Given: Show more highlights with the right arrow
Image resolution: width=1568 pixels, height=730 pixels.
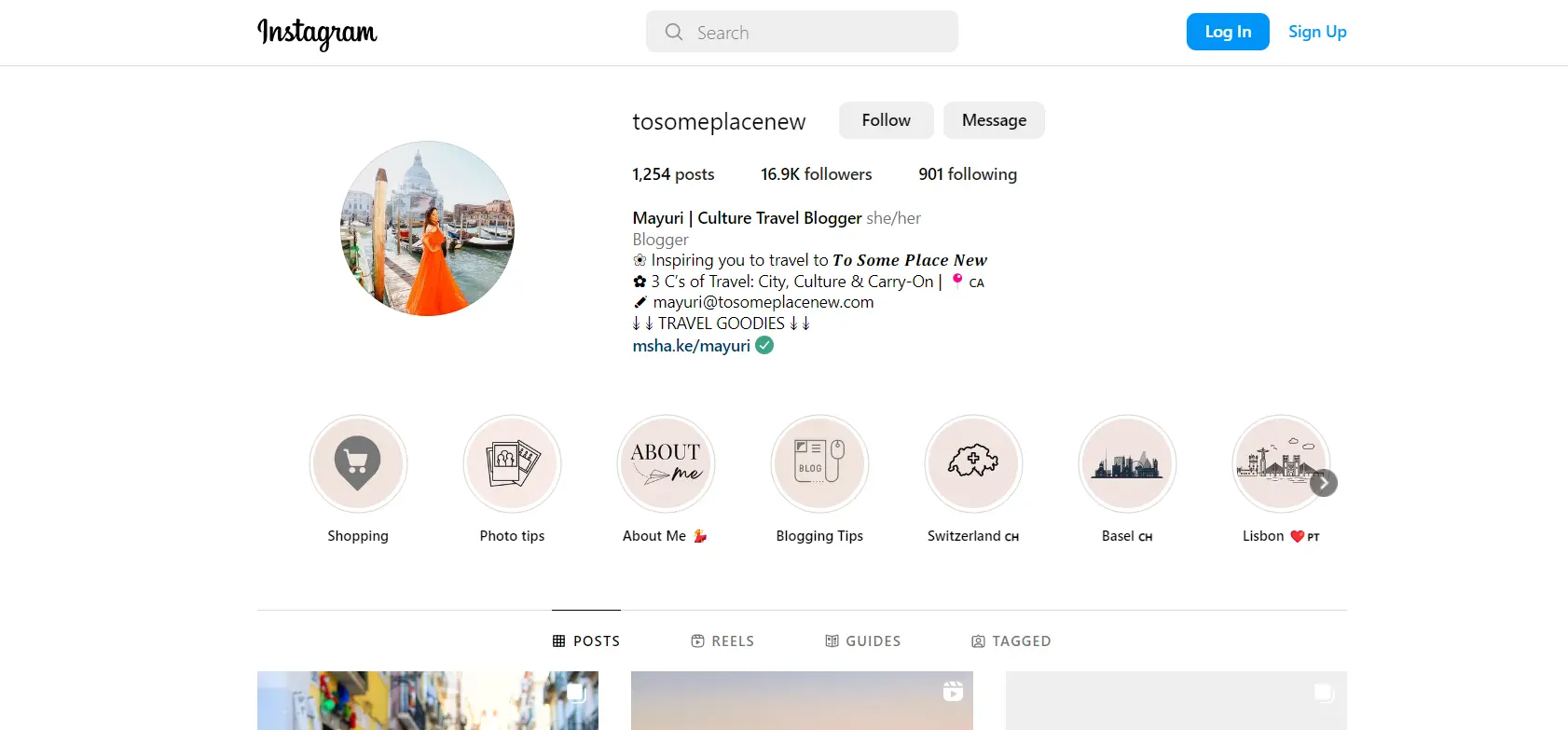Looking at the screenshot, I should (x=1324, y=483).
